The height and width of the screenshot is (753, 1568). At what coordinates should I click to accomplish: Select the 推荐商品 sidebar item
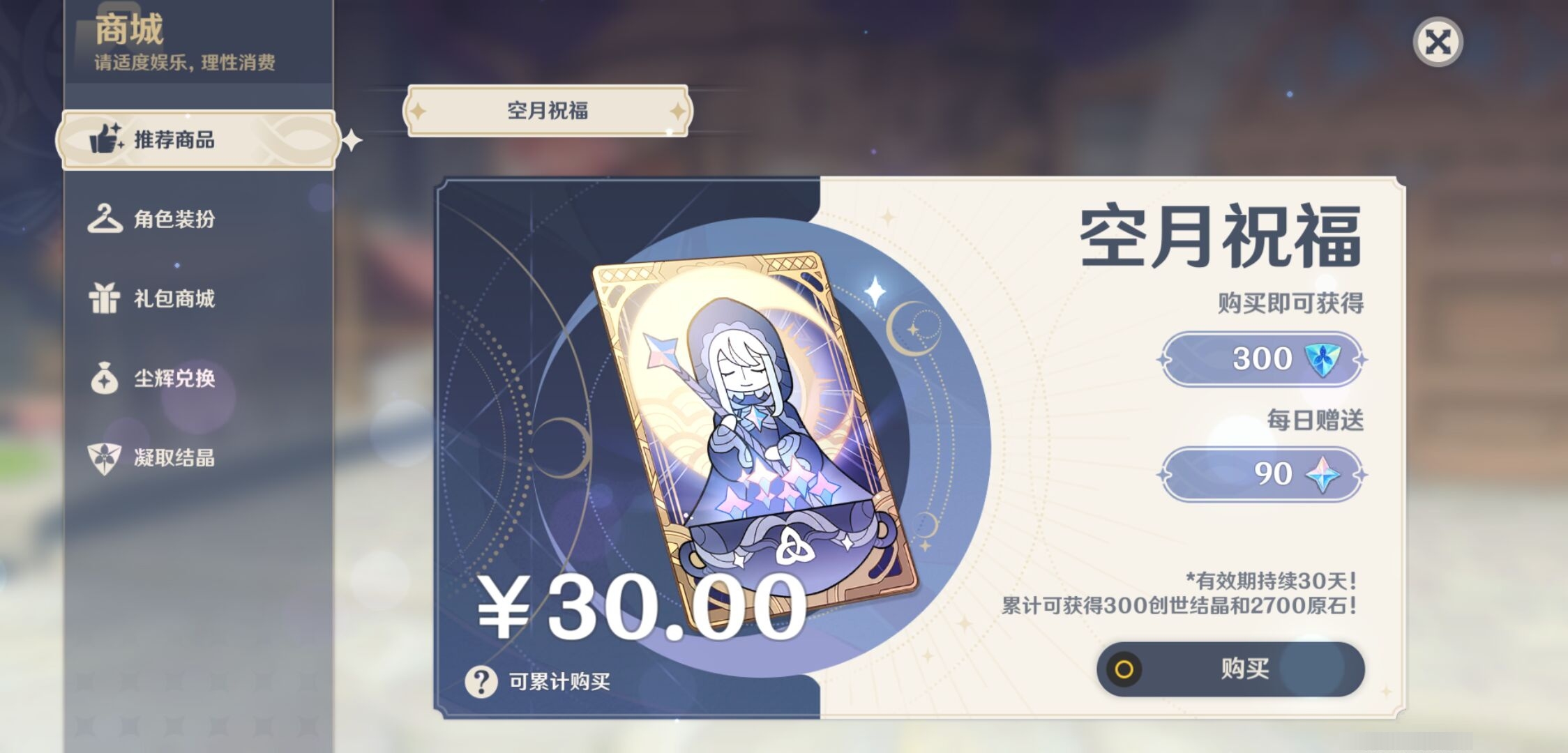(199, 139)
